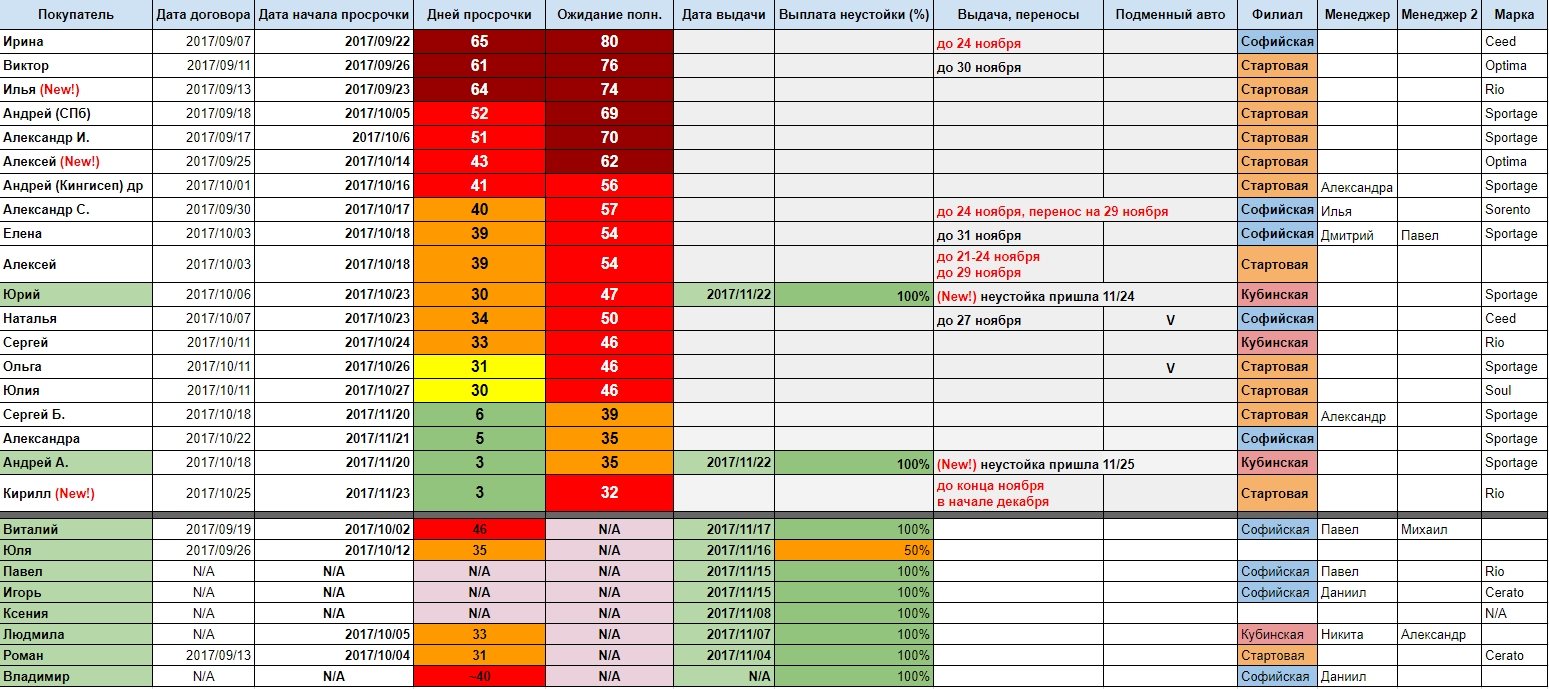Select the issue date 2017/11/17
Viewport: 1549px width, 689px height.
[724, 530]
